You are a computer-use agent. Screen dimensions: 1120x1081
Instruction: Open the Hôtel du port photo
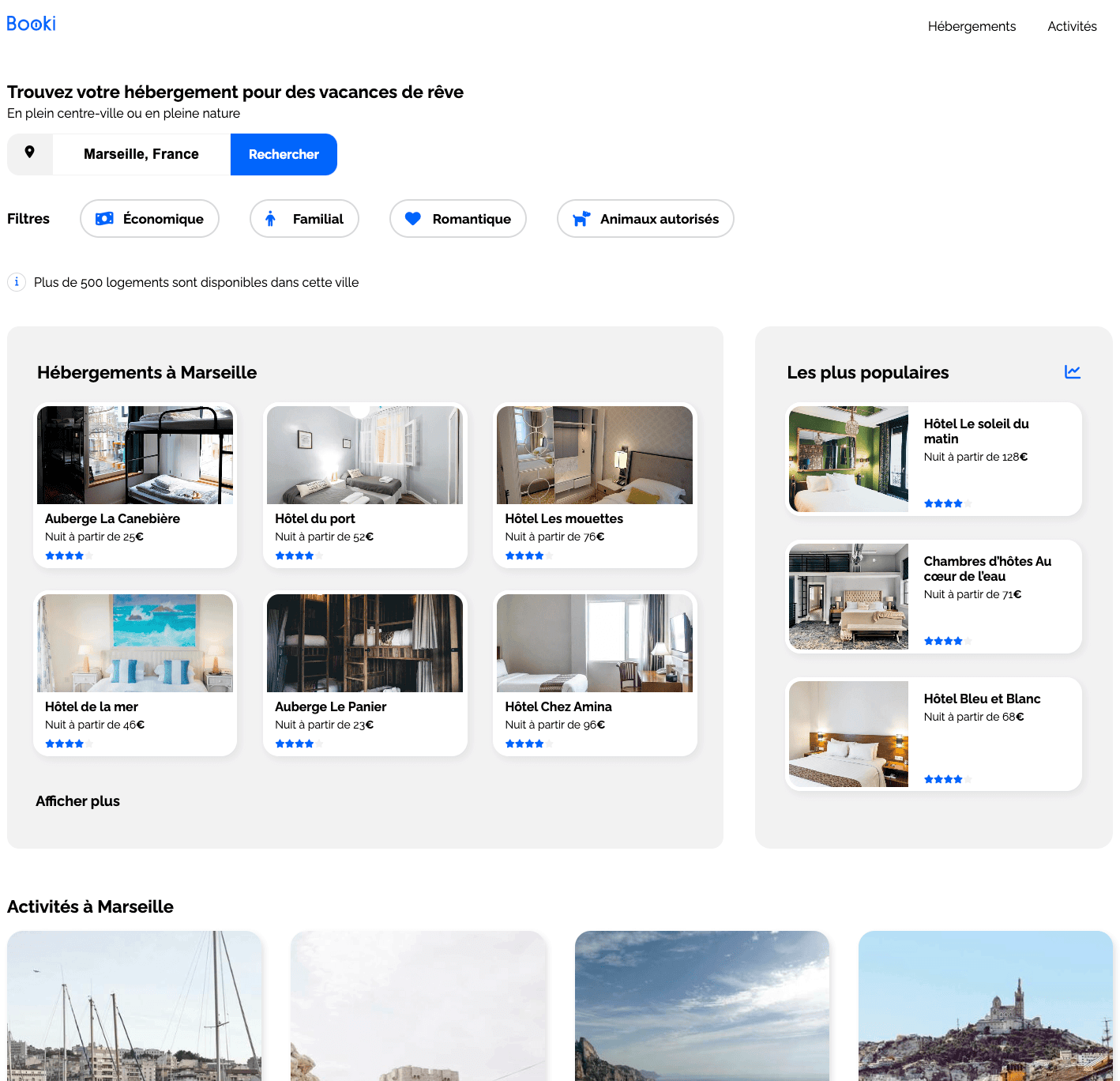click(365, 455)
